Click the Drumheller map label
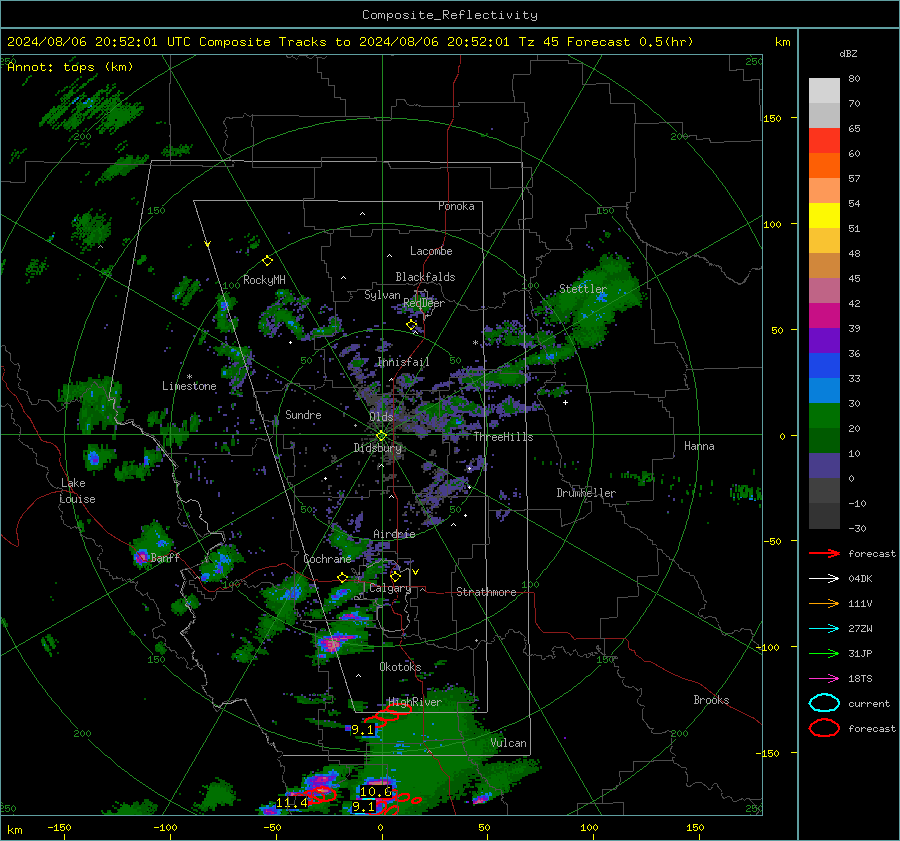 click(x=586, y=493)
